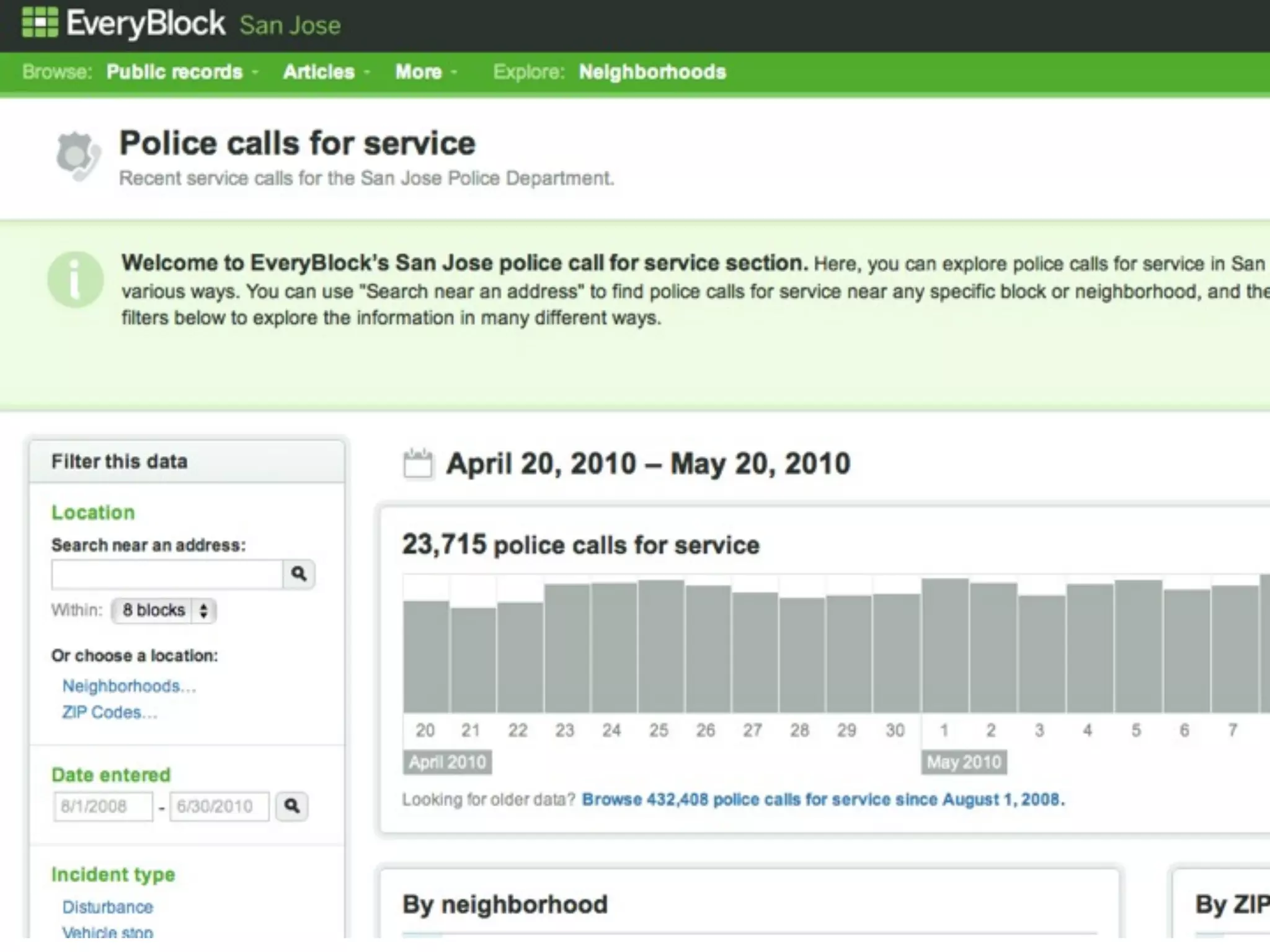1270x952 pixels.
Task: Expand the Articles menu
Action: [319, 72]
